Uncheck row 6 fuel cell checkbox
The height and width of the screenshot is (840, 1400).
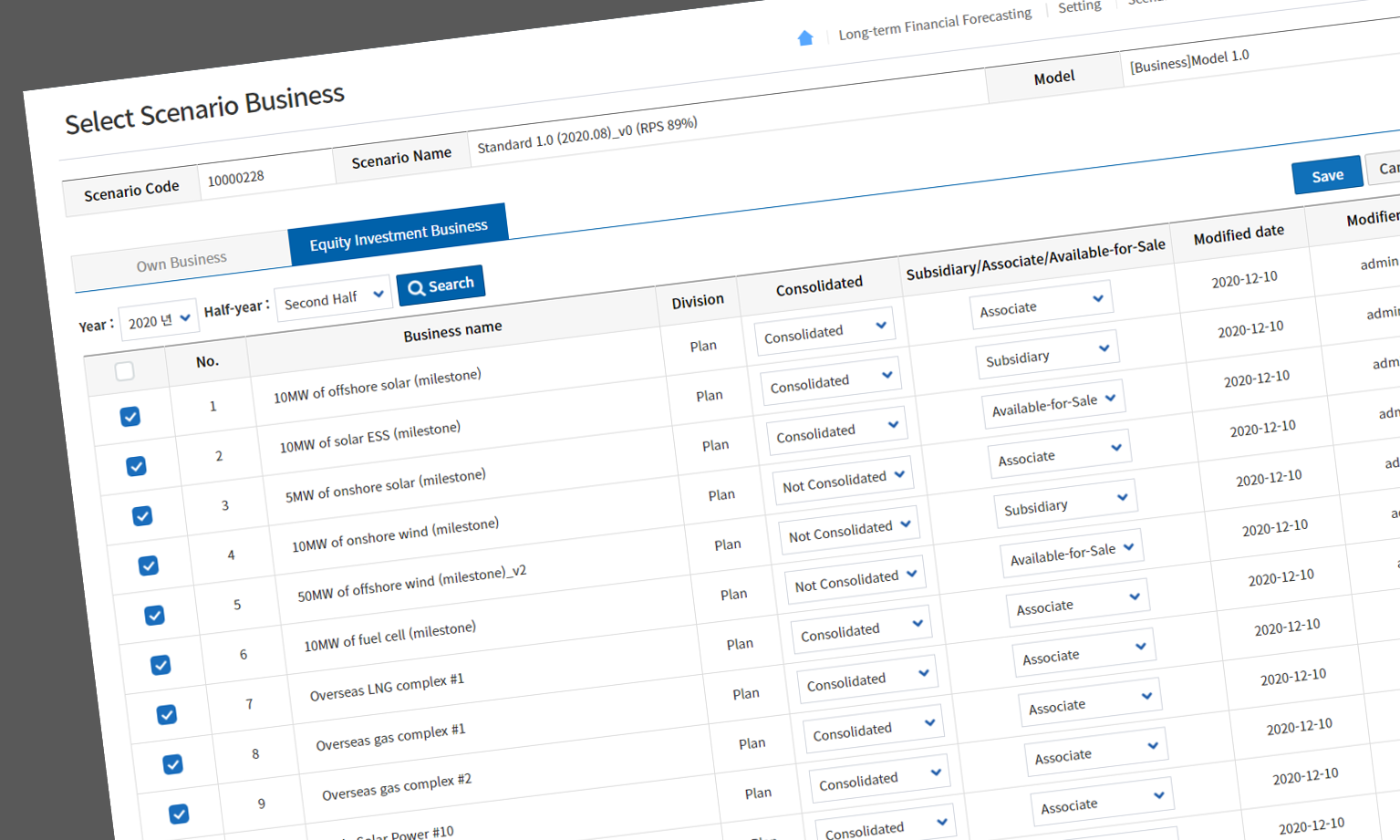pyautogui.click(x=161, y=665)
